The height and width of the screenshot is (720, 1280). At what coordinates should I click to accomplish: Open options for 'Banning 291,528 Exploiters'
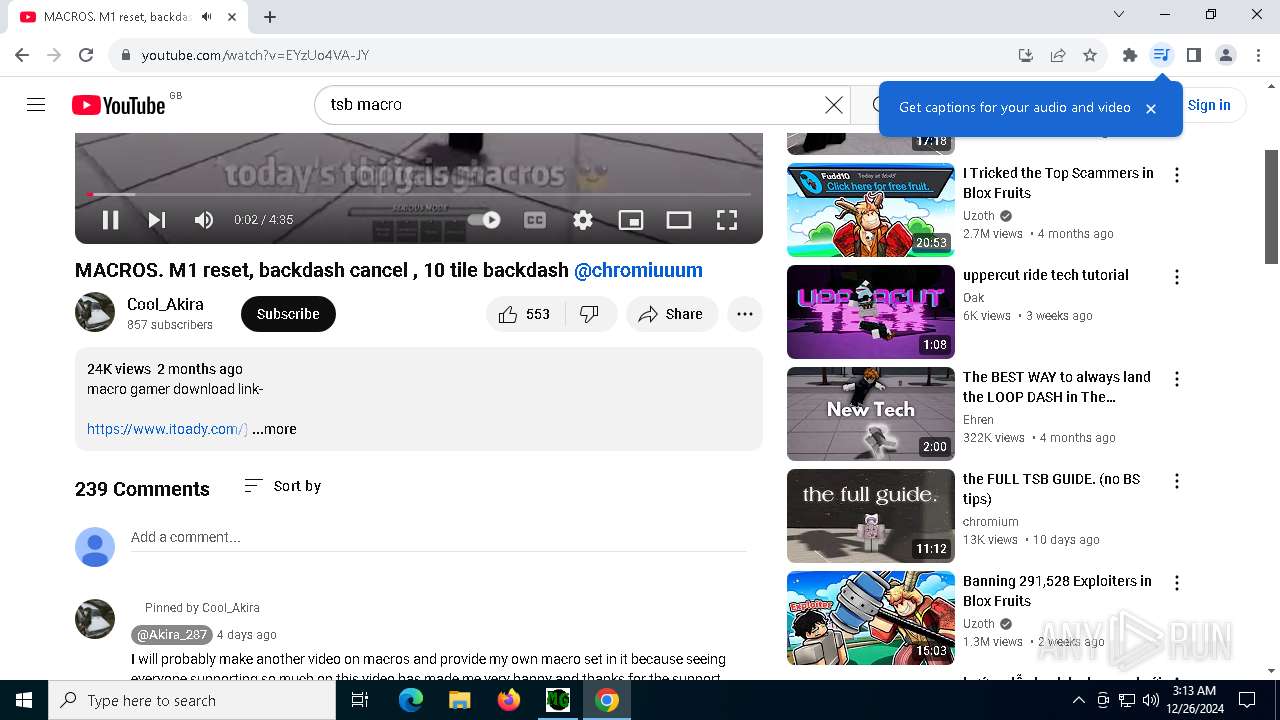(1177, 583)
